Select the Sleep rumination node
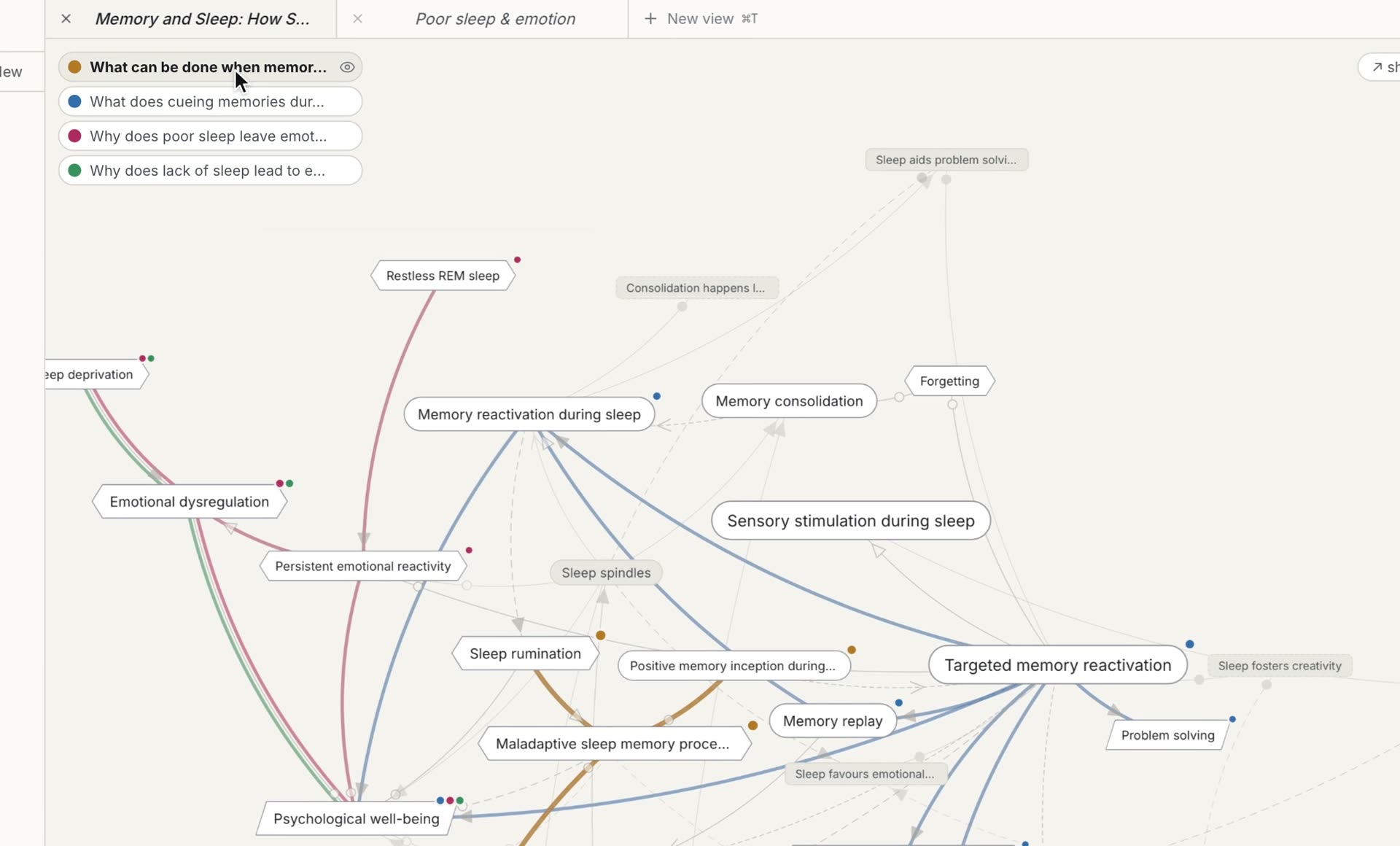The height and width of the screenshot is (846, 1400). tap(525, 653)
